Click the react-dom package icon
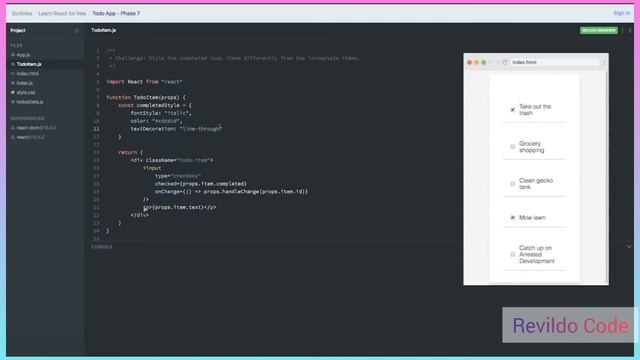640x360 pixels. pos(13,128)
